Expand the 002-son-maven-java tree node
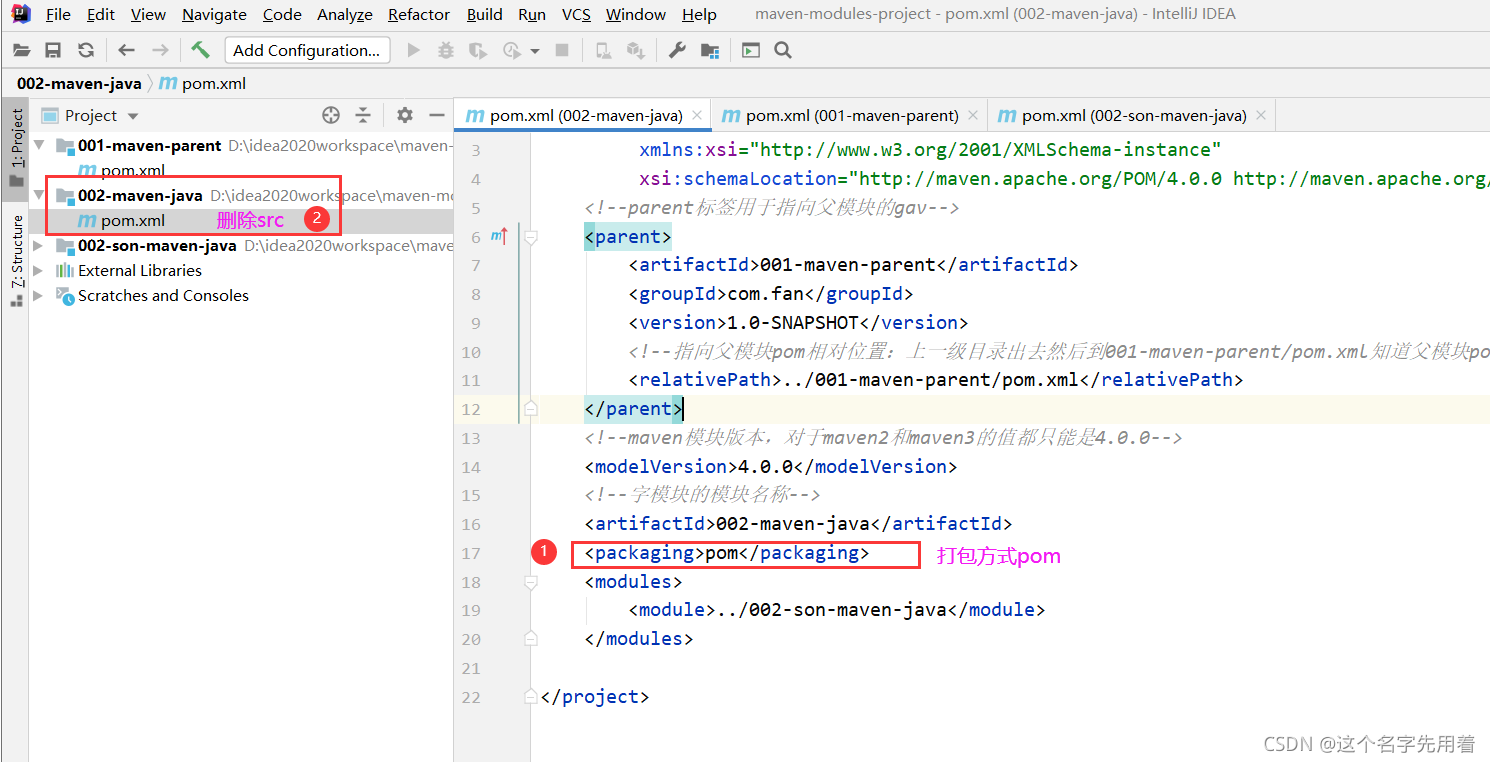This screenshot has height=762, width=1490. click(x=39, y=245)
